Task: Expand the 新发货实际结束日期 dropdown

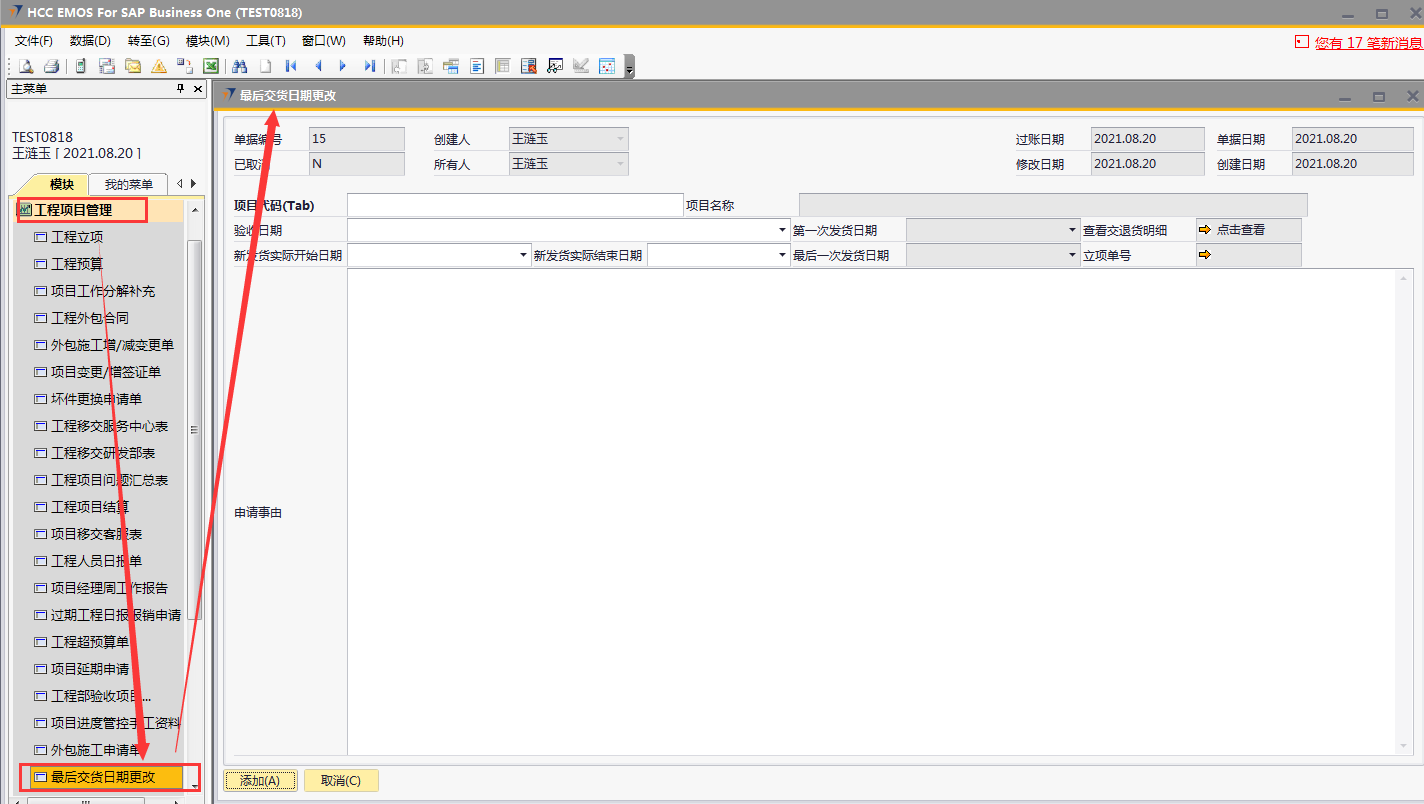Action: (x=782, y=256)
